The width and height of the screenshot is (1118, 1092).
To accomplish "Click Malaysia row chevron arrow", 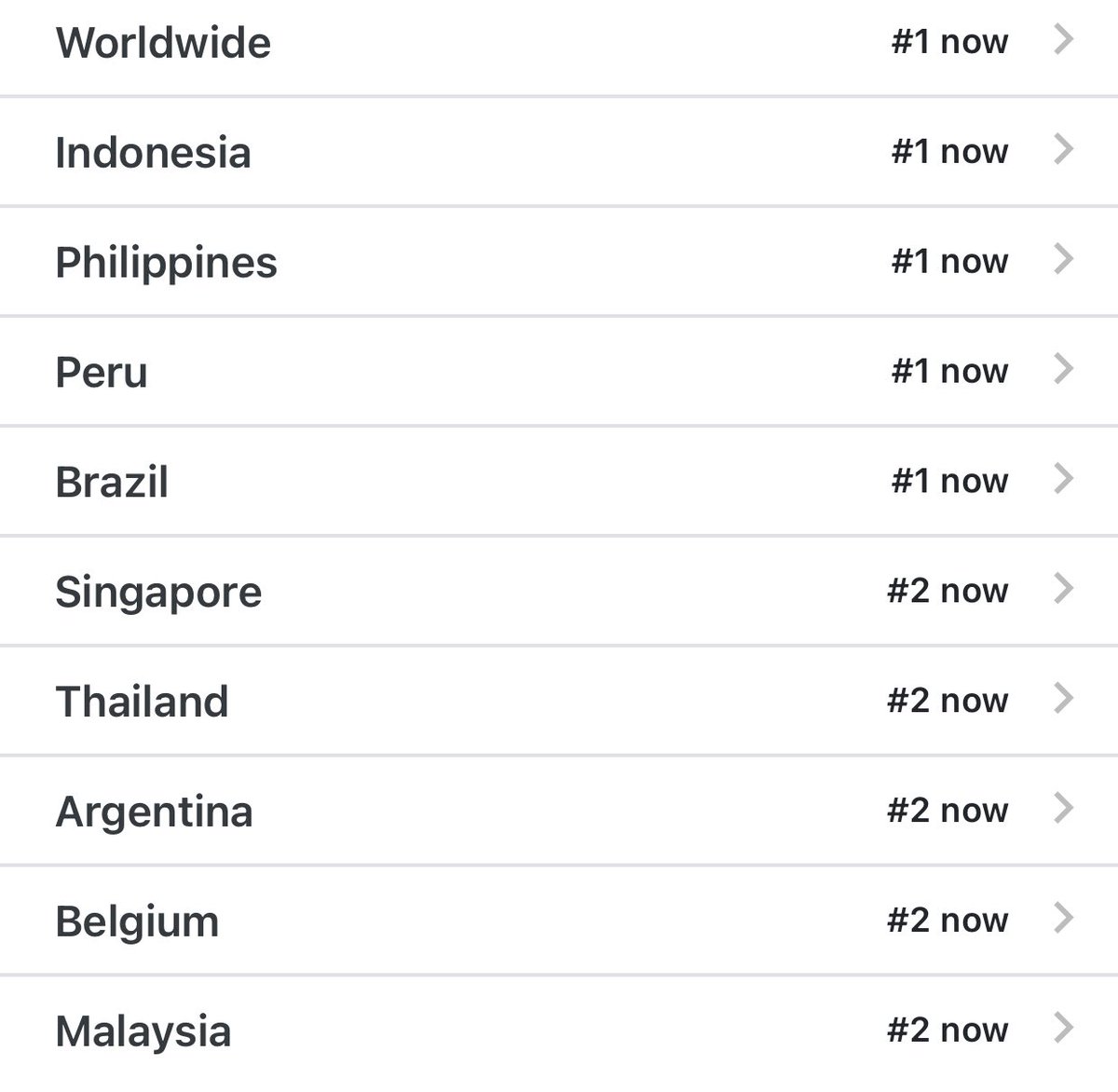I will click(x=1063, y=1029).
